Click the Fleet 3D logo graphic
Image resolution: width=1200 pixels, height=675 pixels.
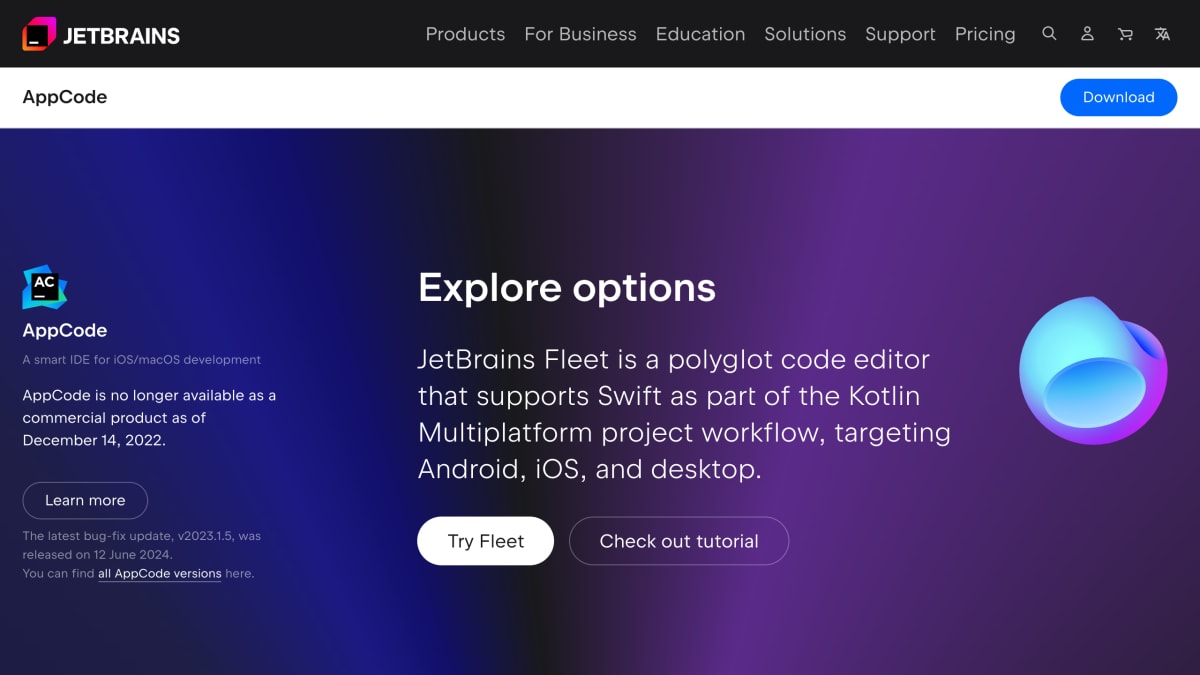[1093, 371]
